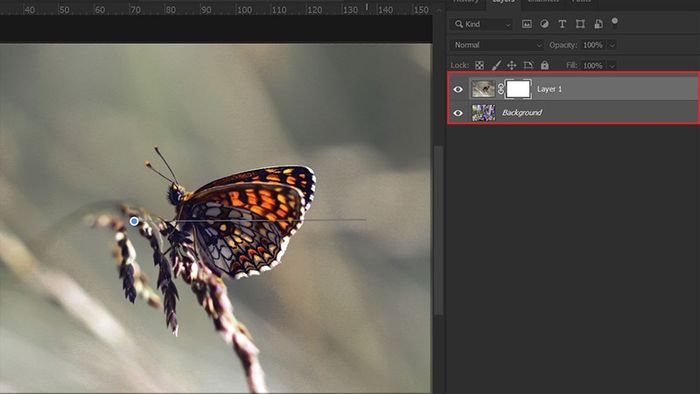Toggle the layer filtering switch
The width and height of the screenshot is (700, 394).
(615, 21)
